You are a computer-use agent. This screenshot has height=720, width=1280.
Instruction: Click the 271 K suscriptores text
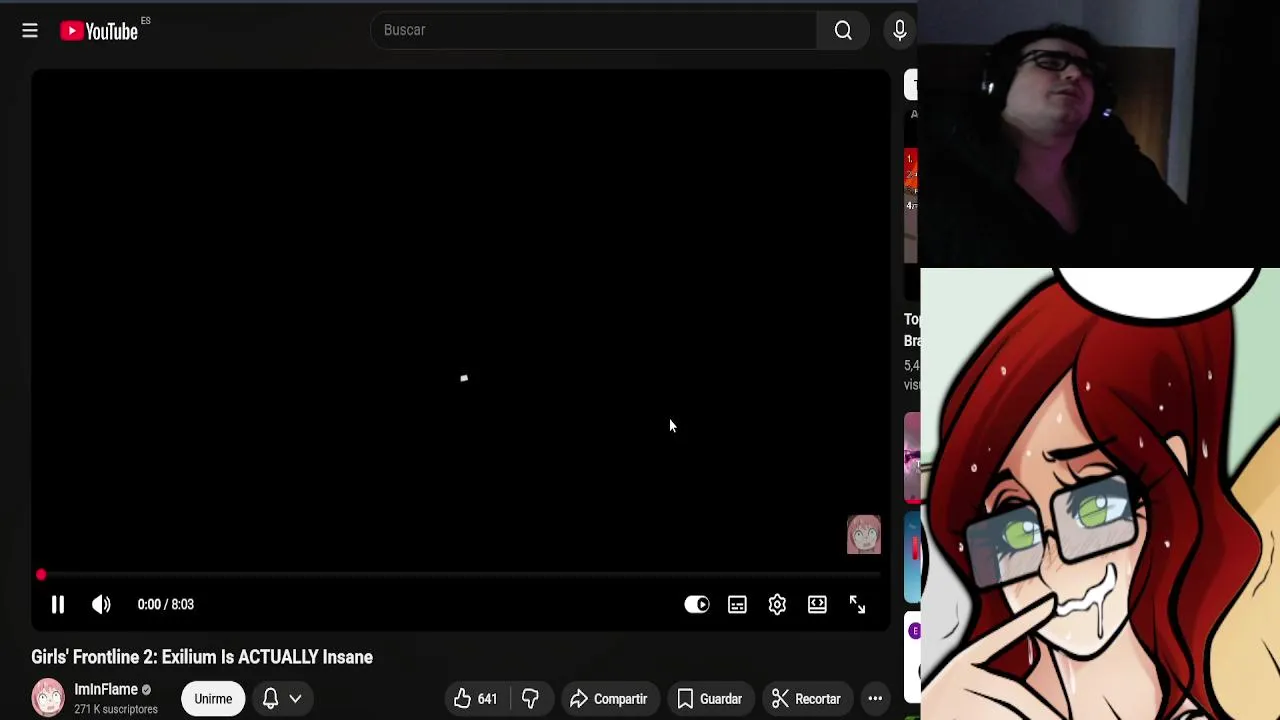116,709
